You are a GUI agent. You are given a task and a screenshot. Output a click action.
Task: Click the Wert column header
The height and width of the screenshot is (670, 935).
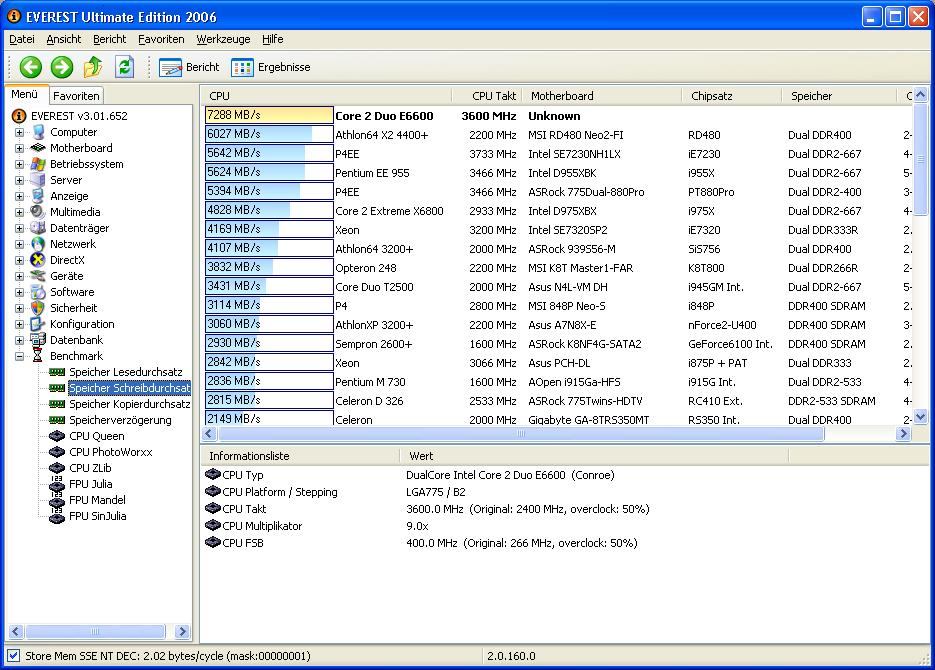click(x=594, y=456)
